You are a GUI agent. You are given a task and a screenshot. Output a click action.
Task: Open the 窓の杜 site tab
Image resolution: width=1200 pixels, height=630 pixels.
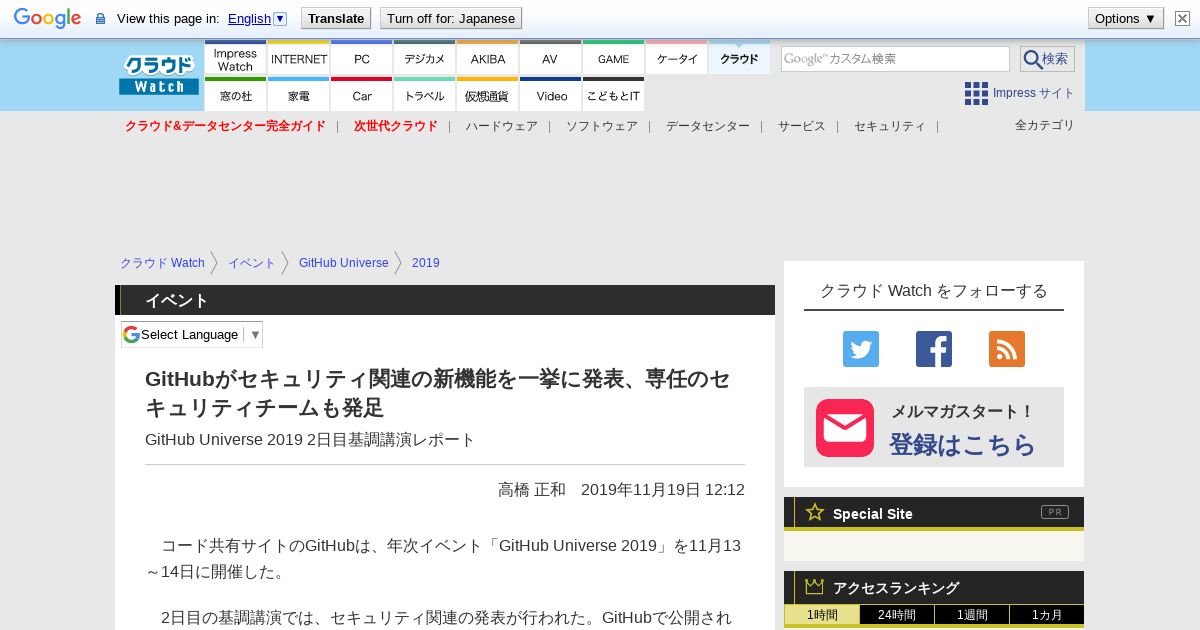[235, 95]
